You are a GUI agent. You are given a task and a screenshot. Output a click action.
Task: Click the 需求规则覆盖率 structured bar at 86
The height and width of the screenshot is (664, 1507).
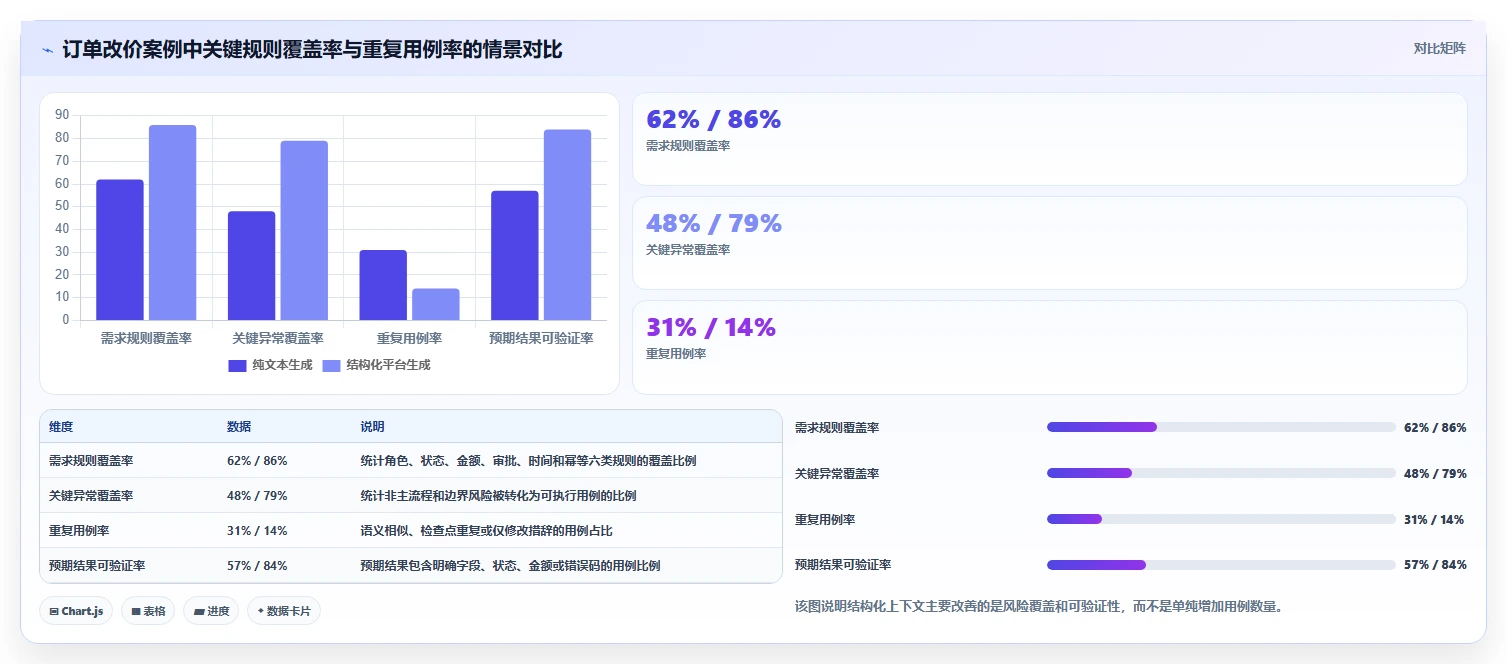[x=173, y=223]
